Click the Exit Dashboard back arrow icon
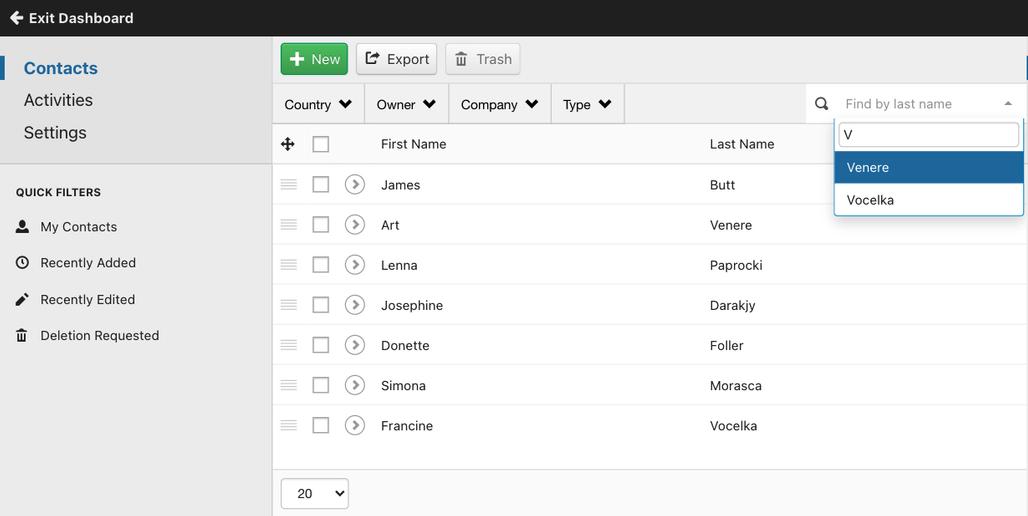Viewport: 1028px width, 516px height. (x=17, y=18)
